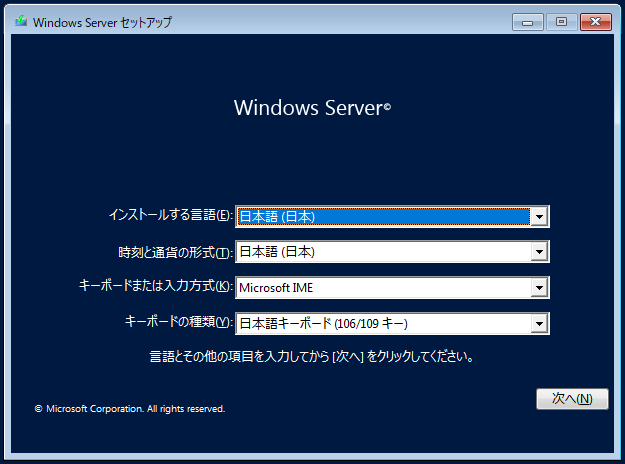Image resolution: width=625 pixels, height=464 pixels.
Task: Click the インストールする言語(E) label
Action: pos(171,215)
